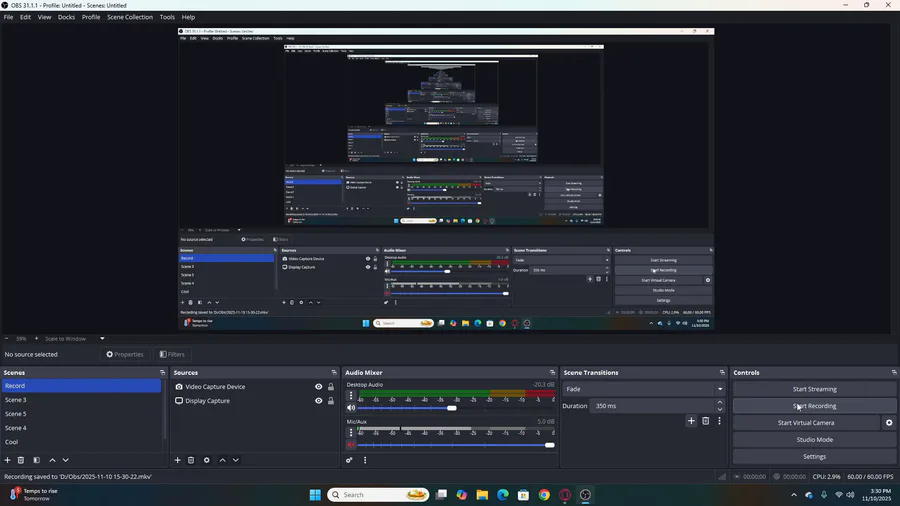
Task: Toggle lock on Display Capture
Action: tap(331, 401)
